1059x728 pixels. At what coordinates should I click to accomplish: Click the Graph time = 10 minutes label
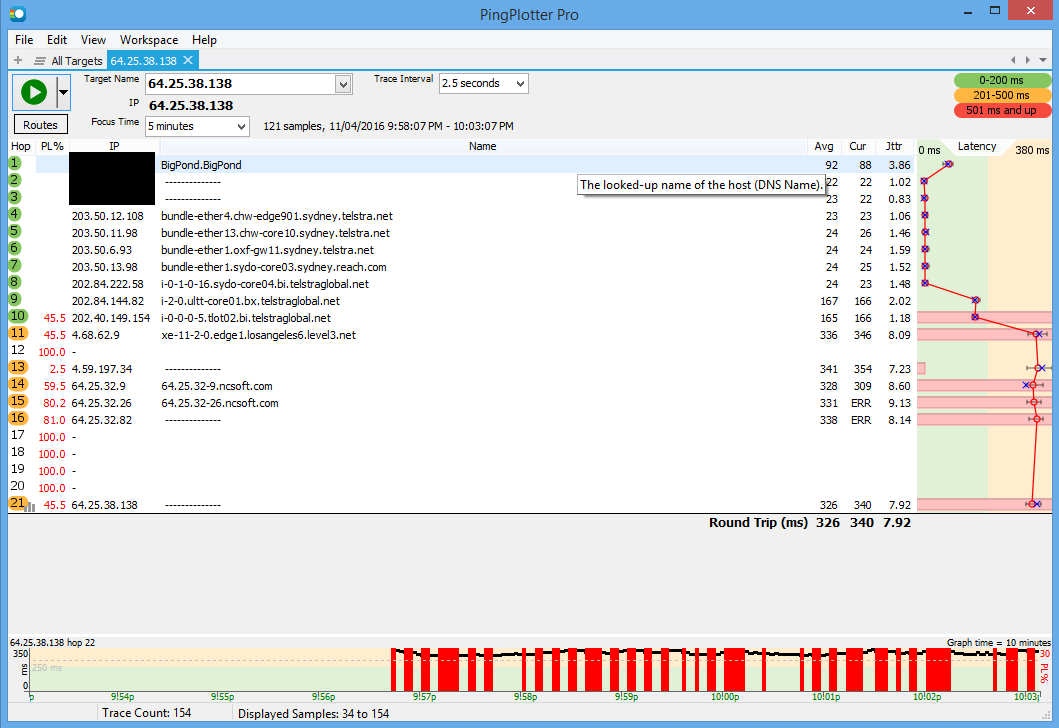(x=998, y=643)
